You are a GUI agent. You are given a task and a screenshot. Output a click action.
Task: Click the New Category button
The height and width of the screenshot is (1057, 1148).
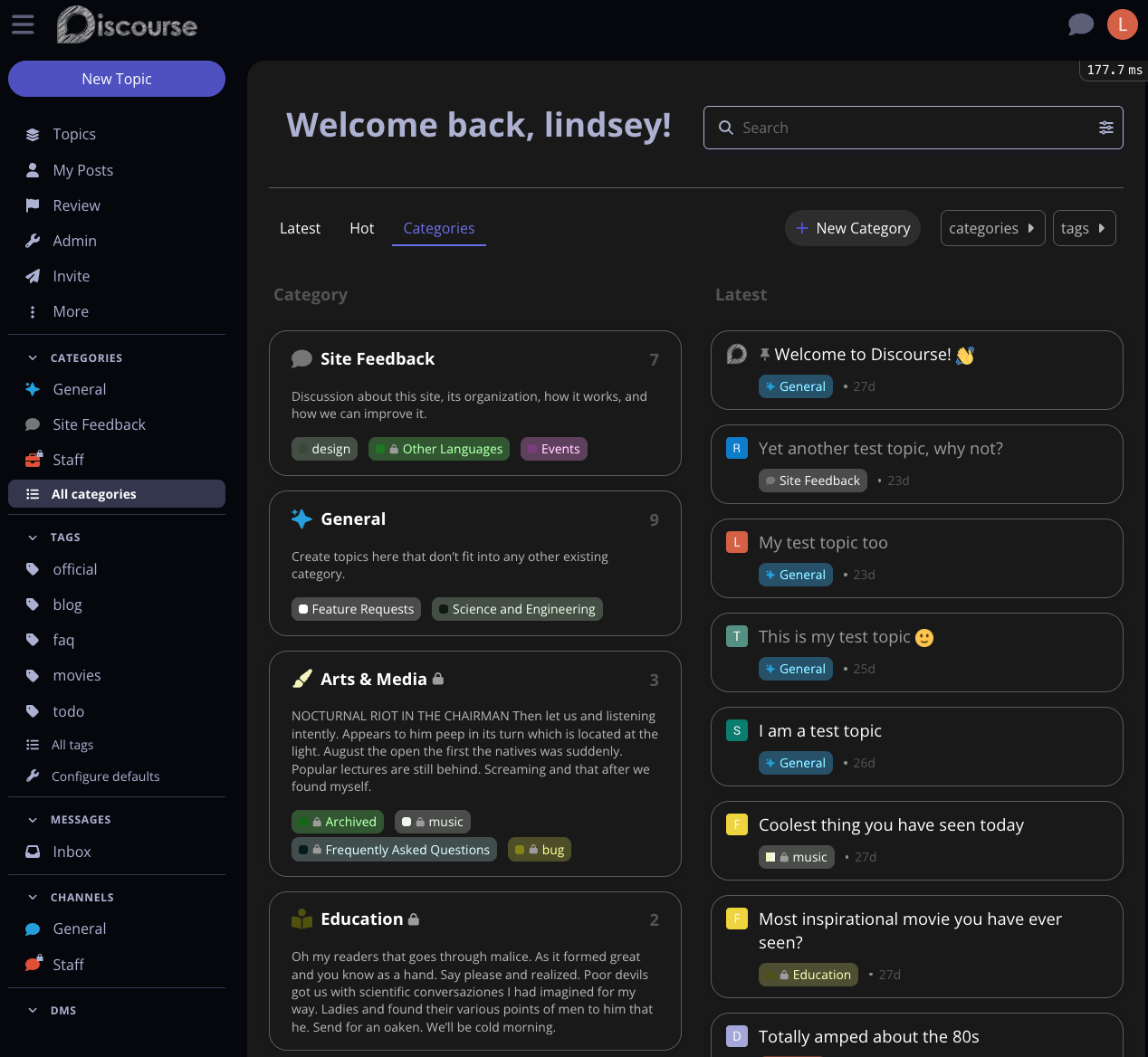[x=852, y=228]
